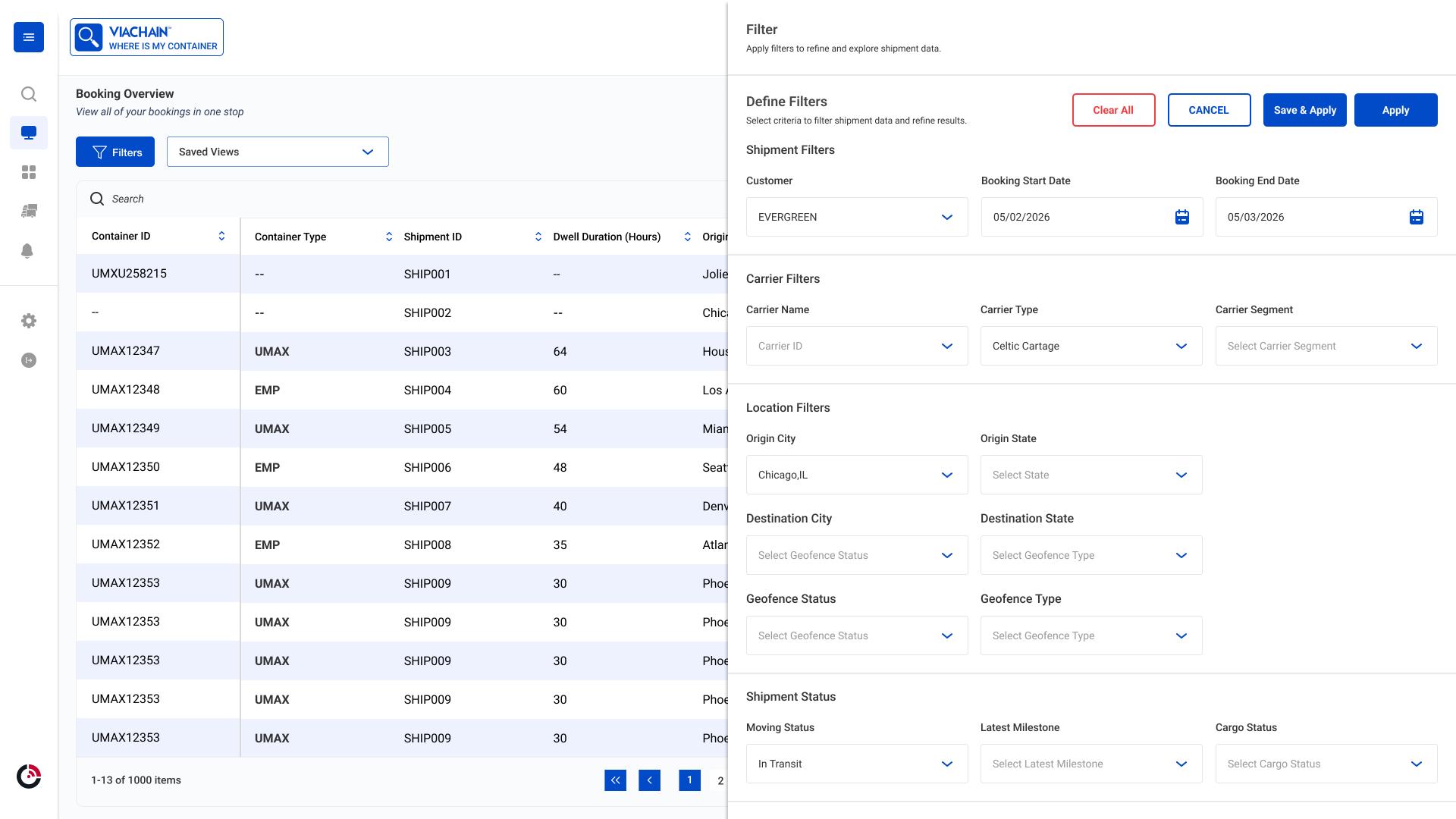The width and height of the screenshot is (1456, 819).
Task: Click into the table Search field
Action: click(x=402, y=199)
